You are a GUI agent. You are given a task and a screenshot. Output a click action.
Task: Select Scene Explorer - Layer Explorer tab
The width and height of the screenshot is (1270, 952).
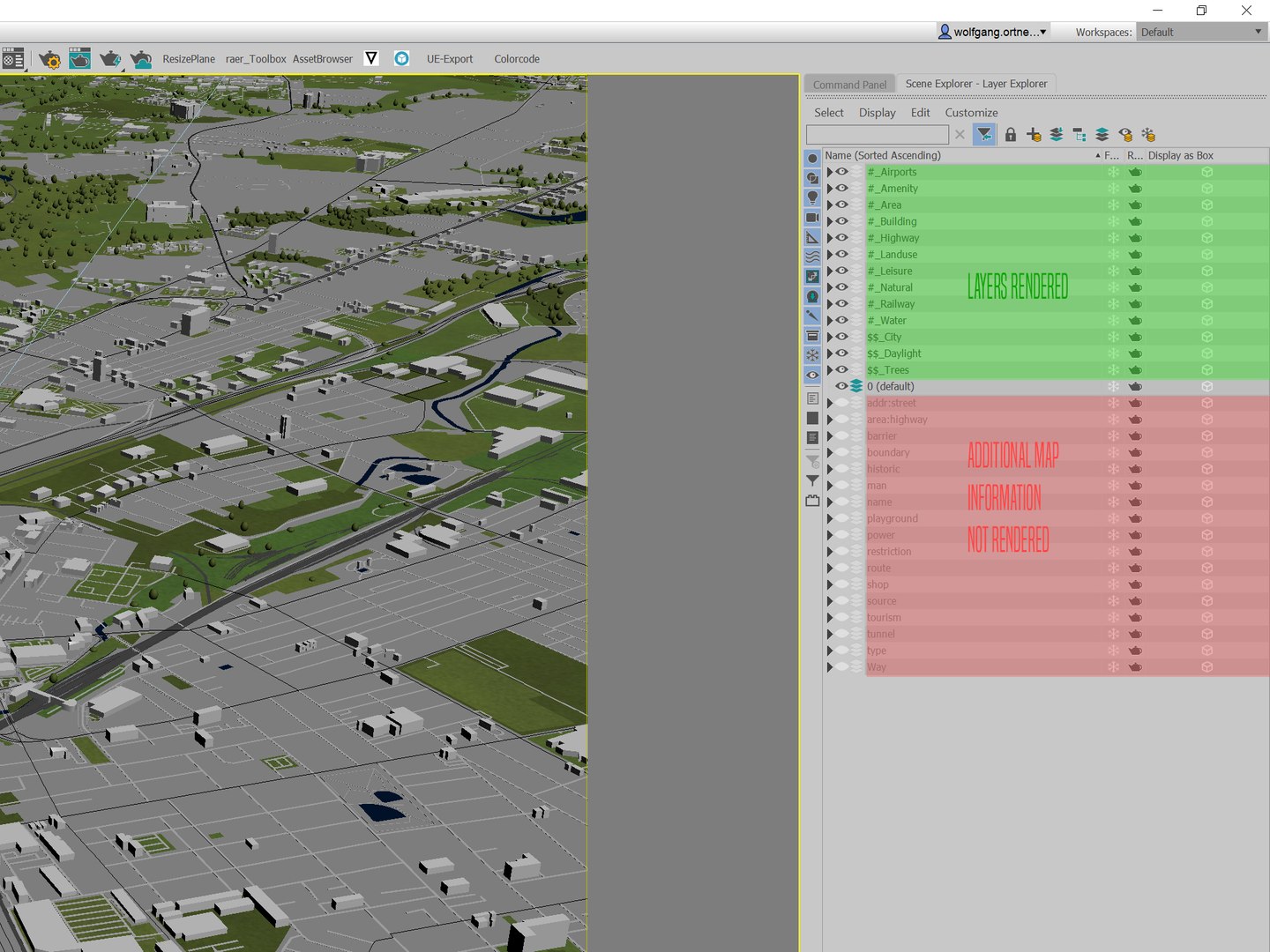[x=976, y=84]
